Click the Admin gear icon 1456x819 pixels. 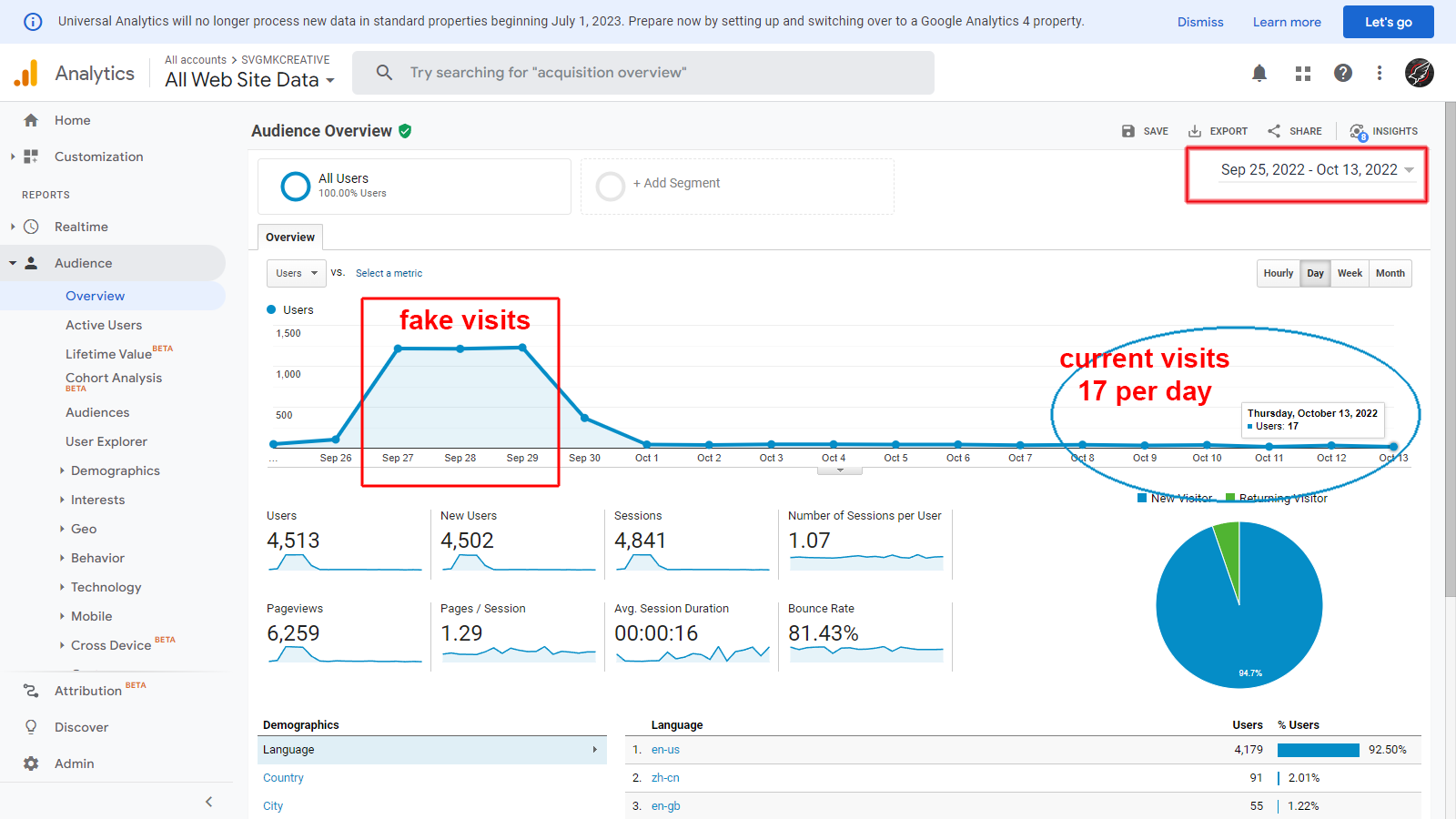(x=31, y=763)
